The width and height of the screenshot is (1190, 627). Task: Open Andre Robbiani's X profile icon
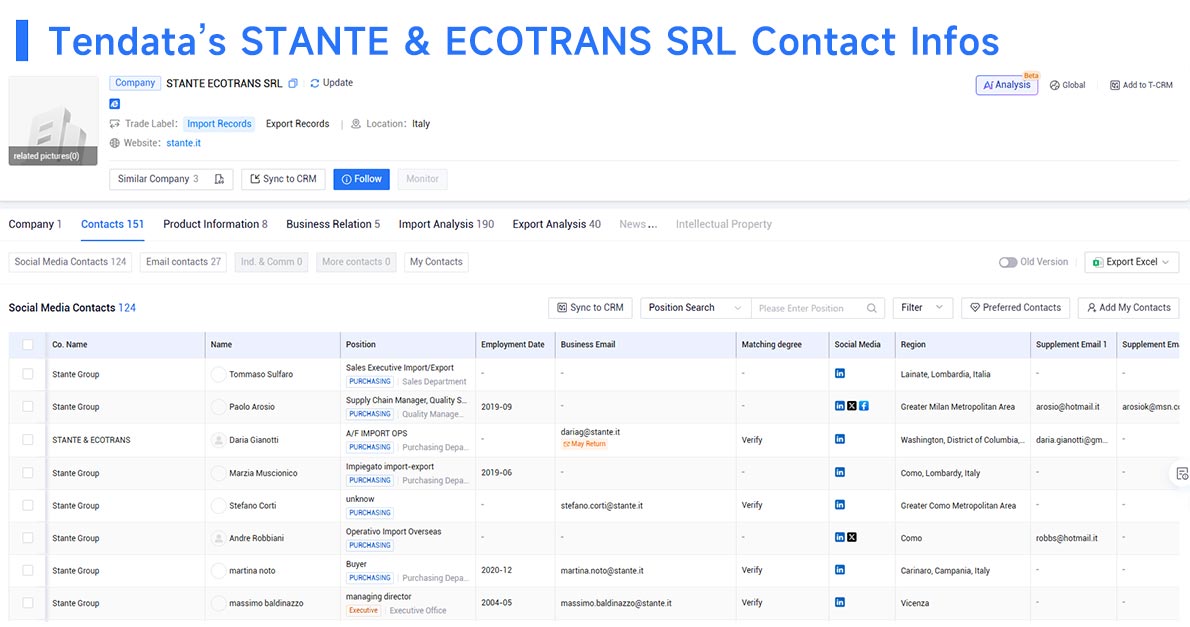[852, 537]
